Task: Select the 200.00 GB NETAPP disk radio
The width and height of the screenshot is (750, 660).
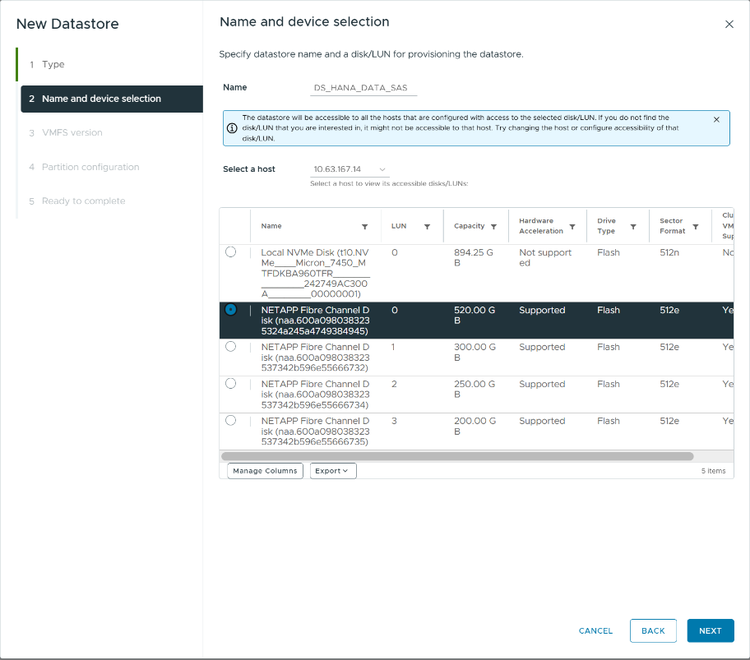Action: point(231,420)
